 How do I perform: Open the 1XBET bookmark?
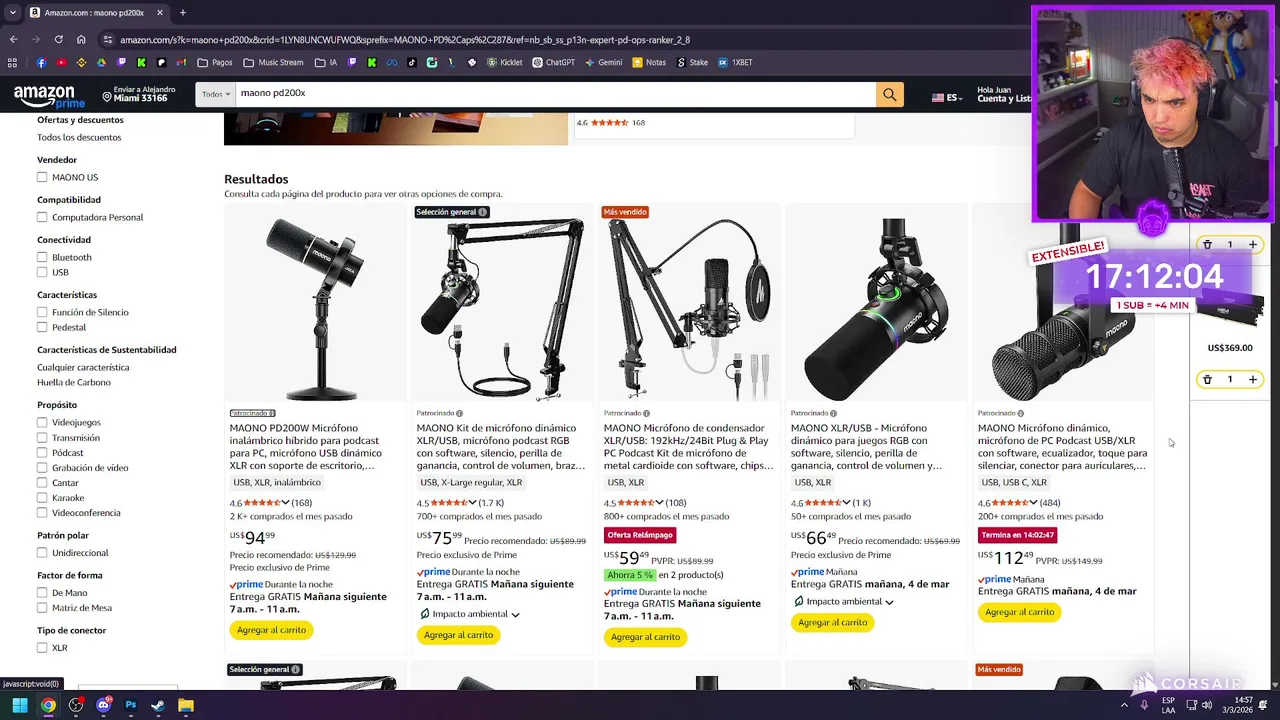coord(735,62)
